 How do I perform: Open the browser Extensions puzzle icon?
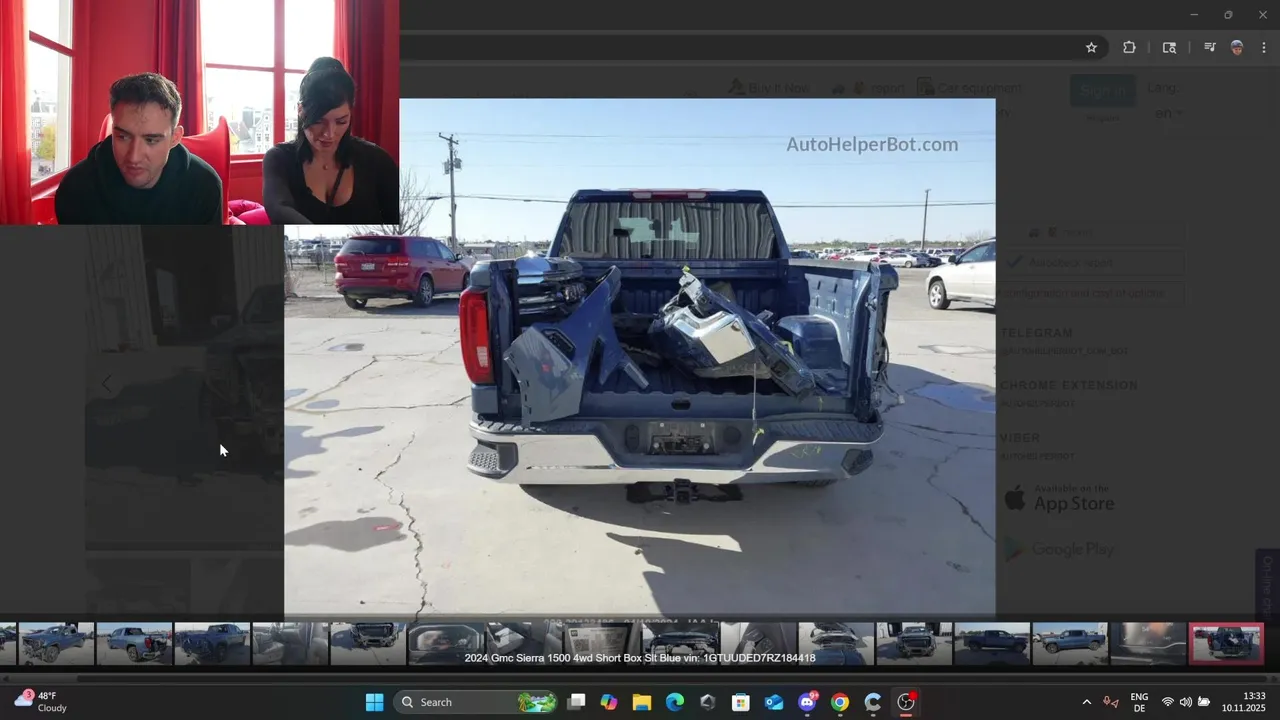1129,47
